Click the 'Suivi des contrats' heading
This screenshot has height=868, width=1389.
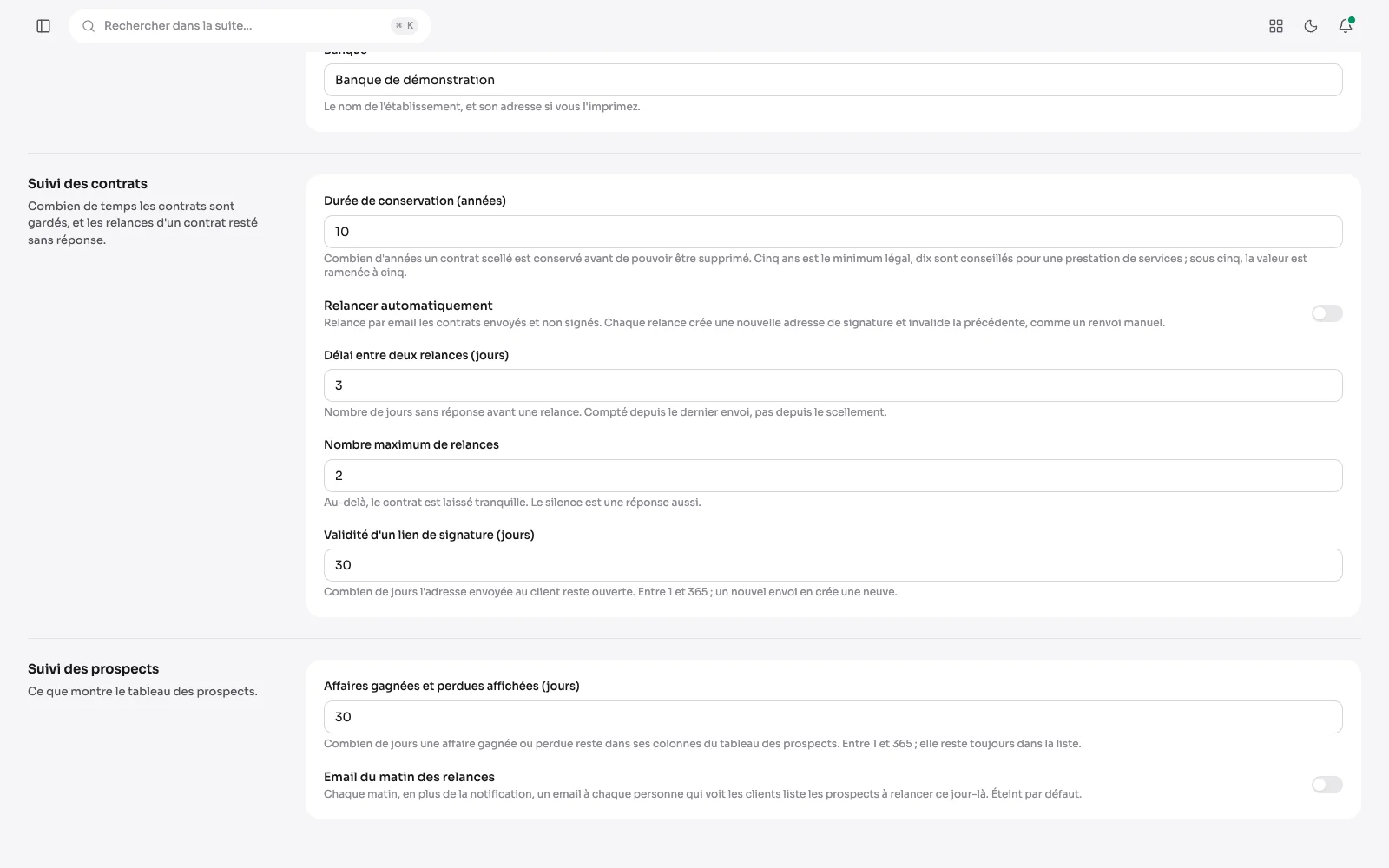pyautogui.click(x=88, y=184)
